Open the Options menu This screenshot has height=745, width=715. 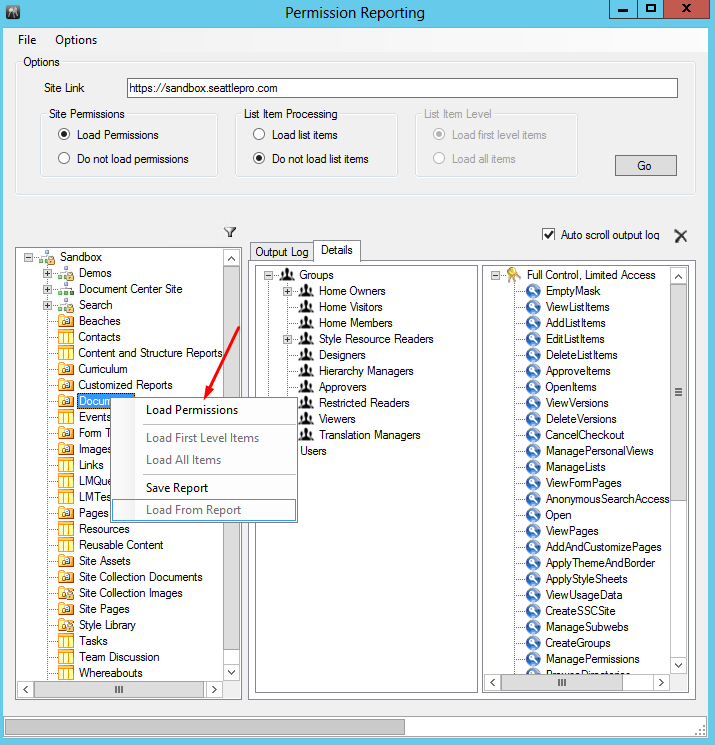[x=76, y=40]
